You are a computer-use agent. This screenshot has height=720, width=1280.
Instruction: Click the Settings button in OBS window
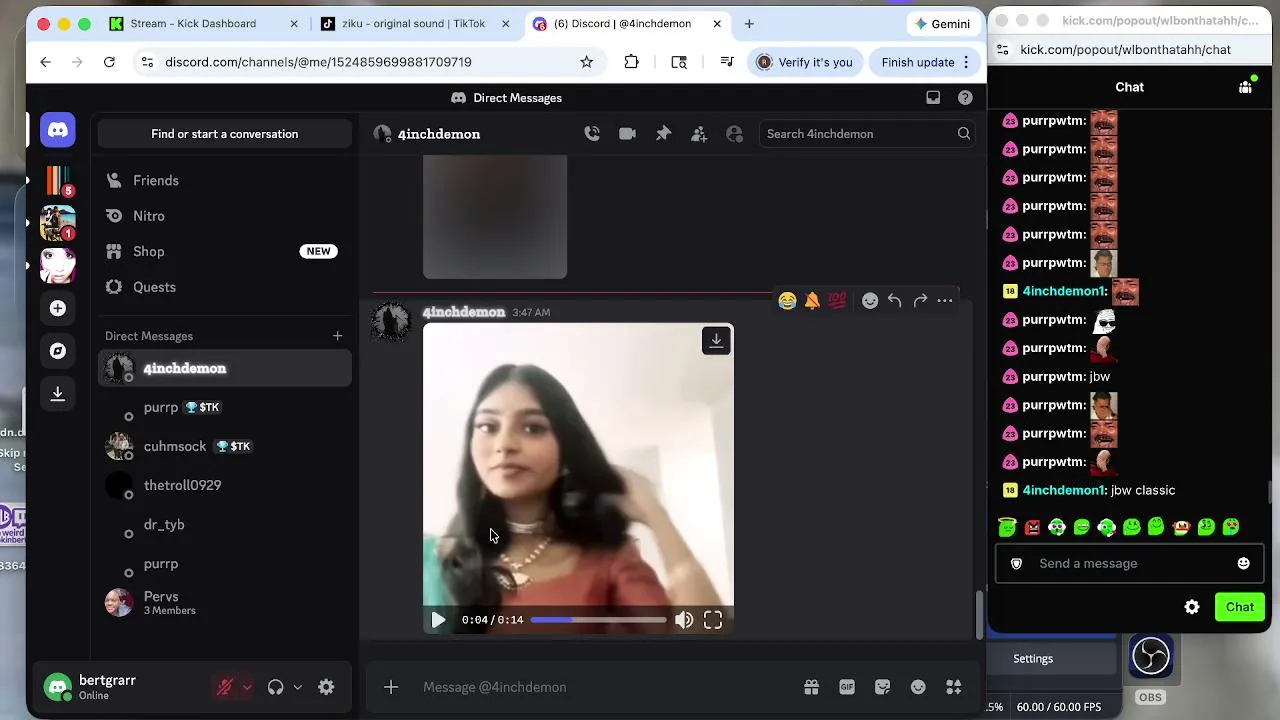tap(1033, 659)
